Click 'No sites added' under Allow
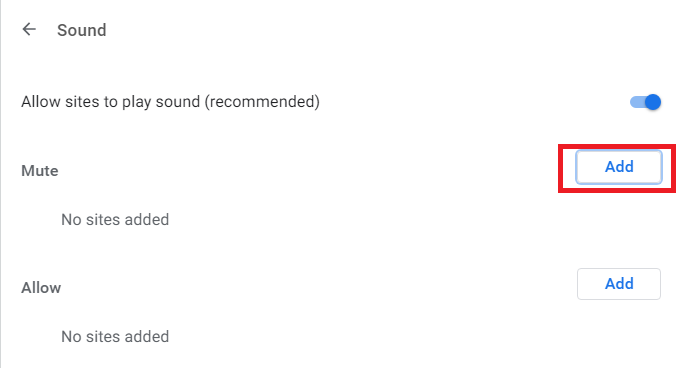The width and height of the screenshot is (681, 368). click(115, 336)
